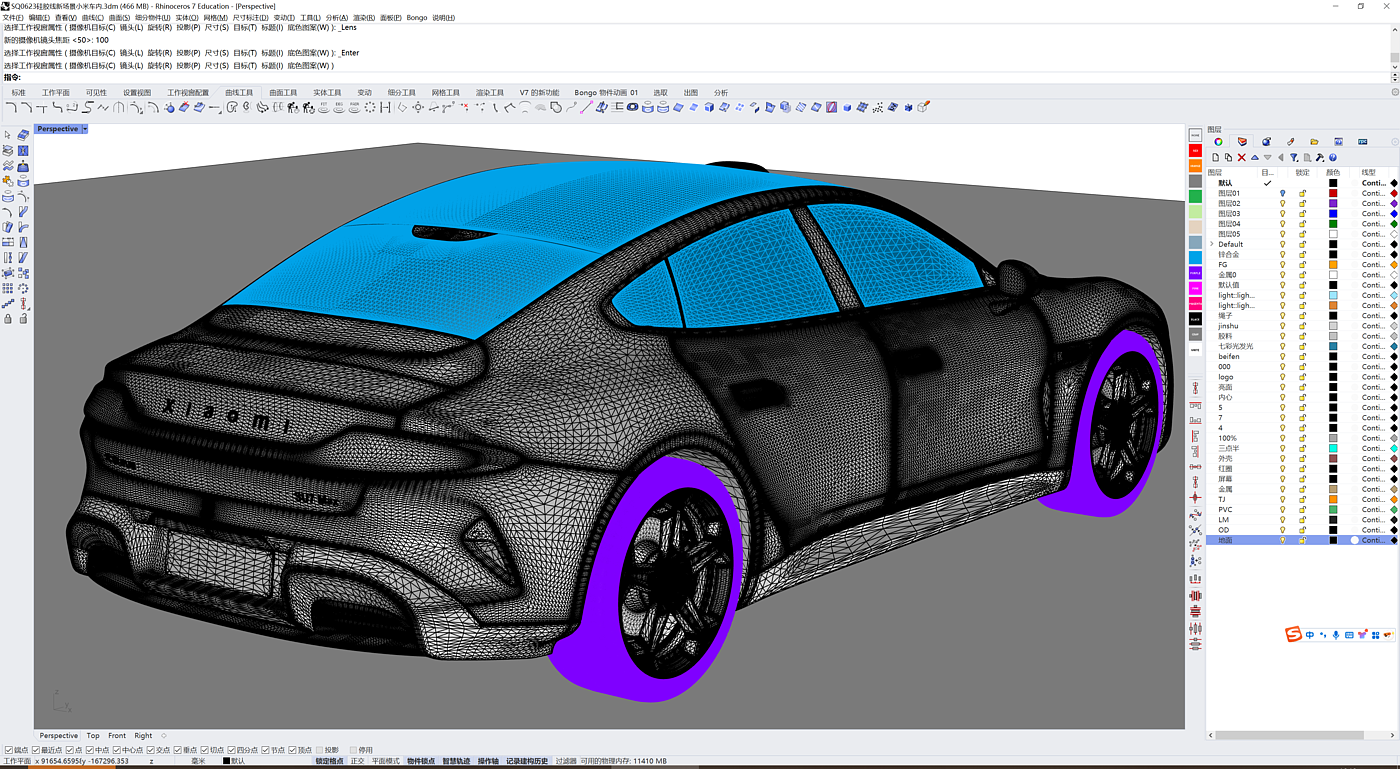The height and width of the screenshot is (769, 1400).
Task: Click the padlock icon in left sidebar
Action: click(8, 319)
